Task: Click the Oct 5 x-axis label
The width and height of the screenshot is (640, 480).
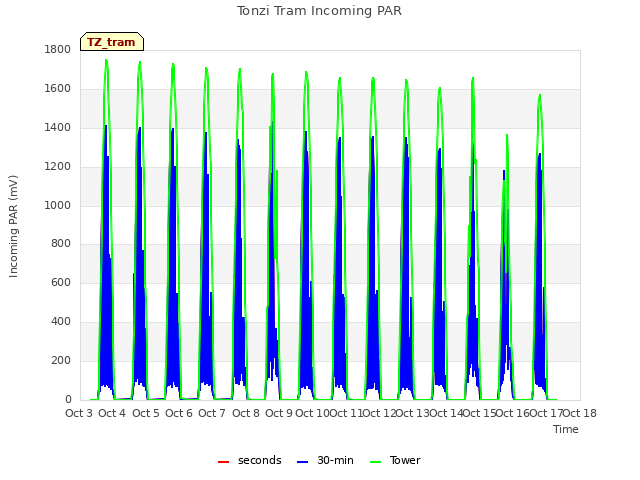Action: pos(146,413)
